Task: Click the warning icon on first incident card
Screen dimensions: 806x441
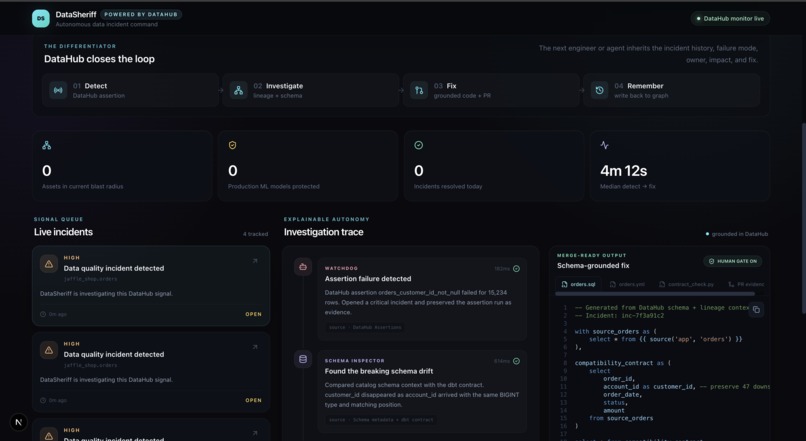Action: pos(49,264)
